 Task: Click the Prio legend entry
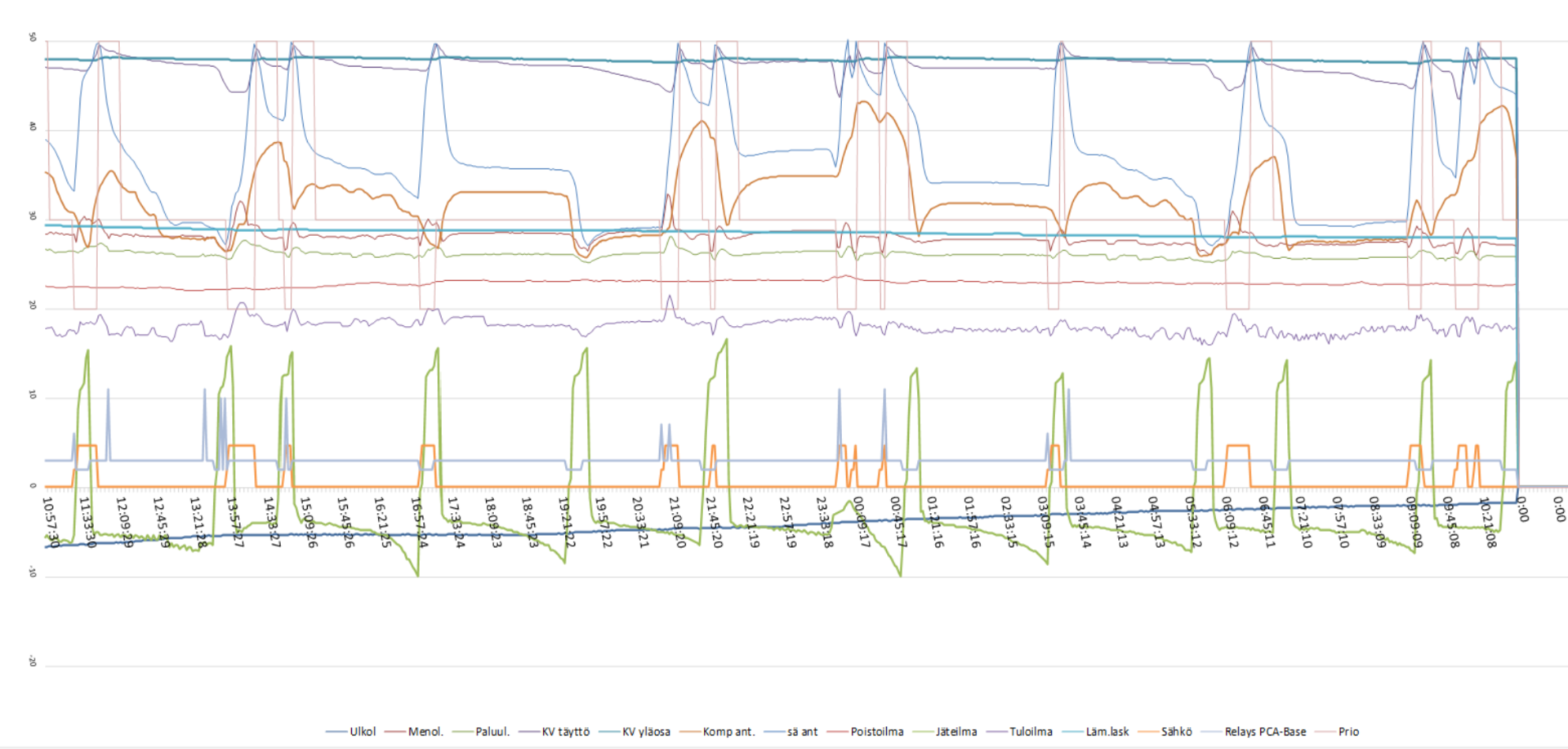tap(1348, 732)
